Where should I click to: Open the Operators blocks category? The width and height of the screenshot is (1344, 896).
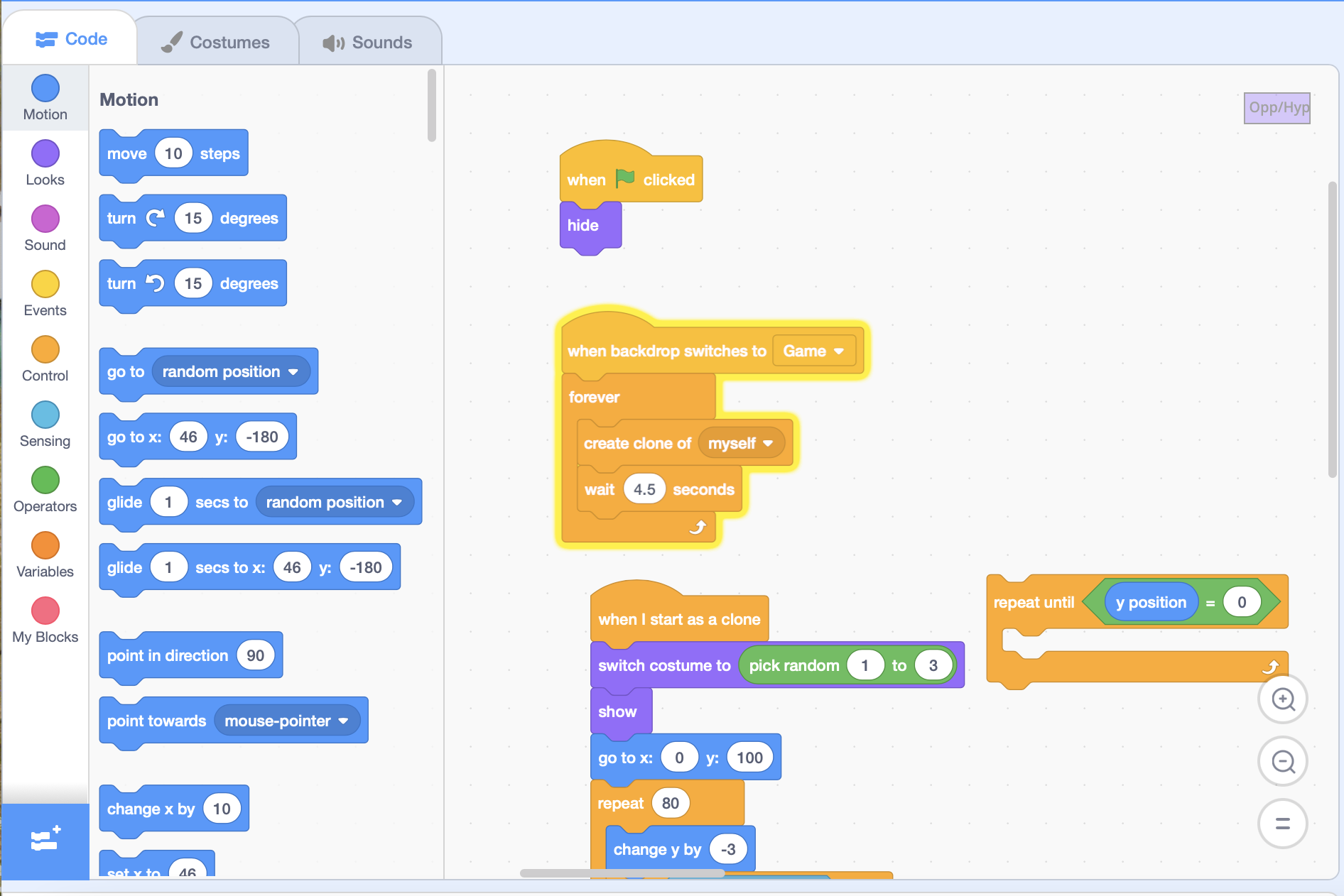(x=45, y=490)
